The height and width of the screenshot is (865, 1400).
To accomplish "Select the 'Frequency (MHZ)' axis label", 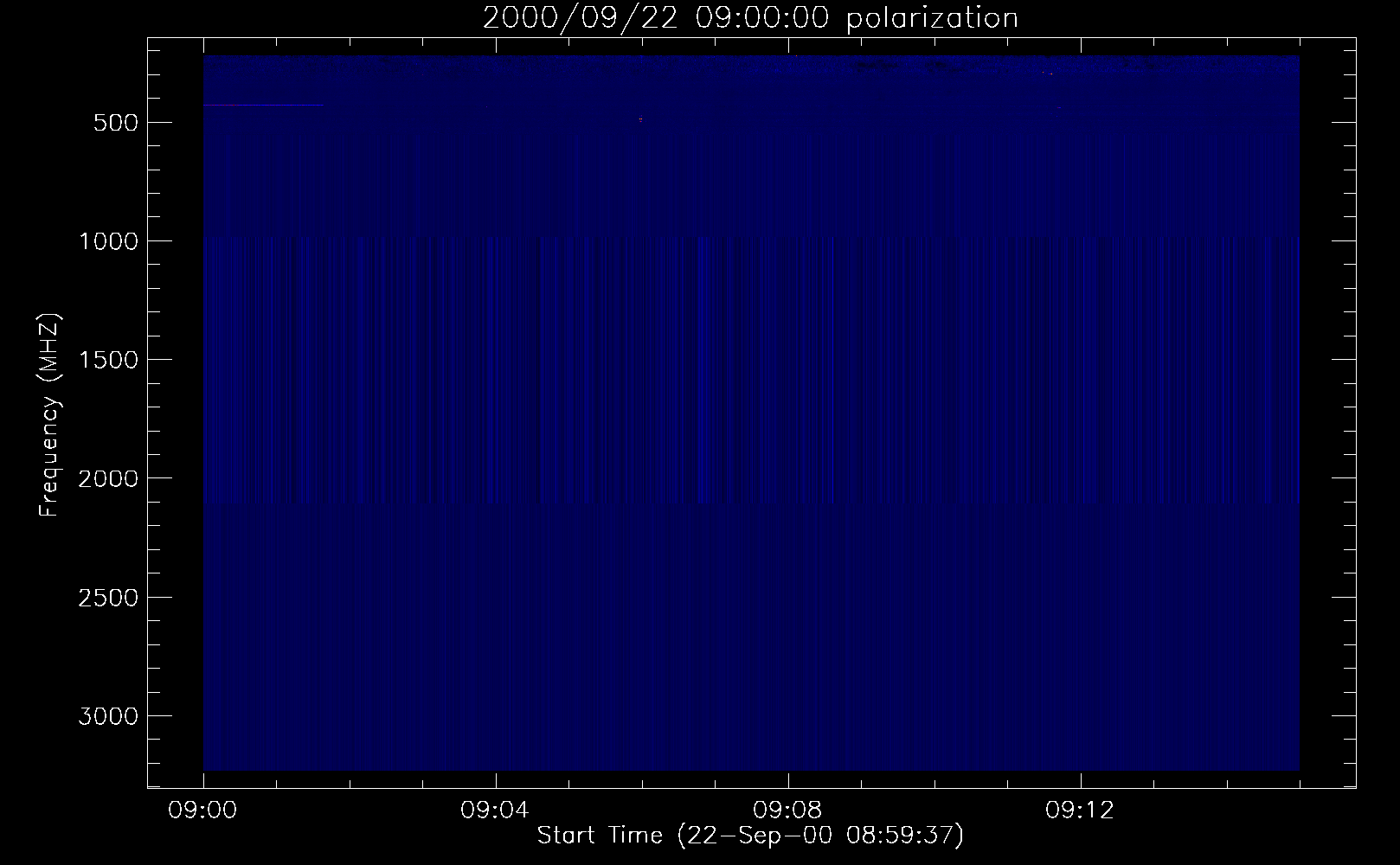I will tap(50, 414).
